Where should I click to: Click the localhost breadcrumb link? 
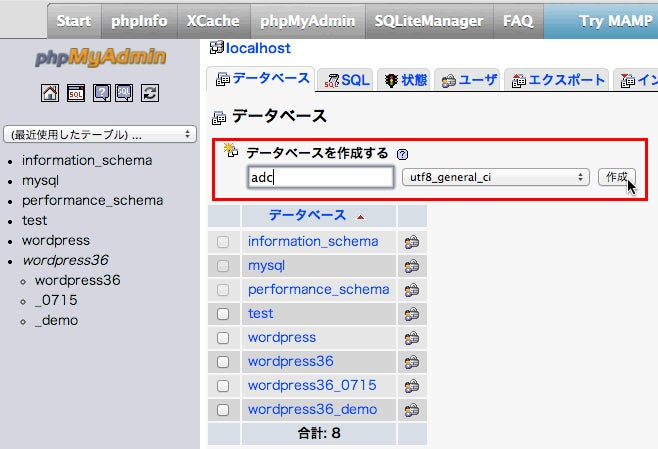(258, 48)
